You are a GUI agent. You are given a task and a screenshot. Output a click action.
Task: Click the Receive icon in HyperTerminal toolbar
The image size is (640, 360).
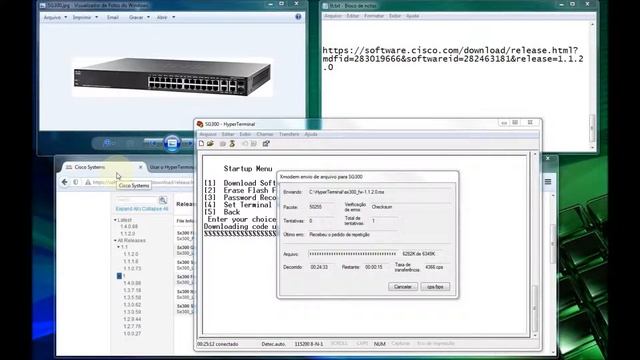pos(254,144)
